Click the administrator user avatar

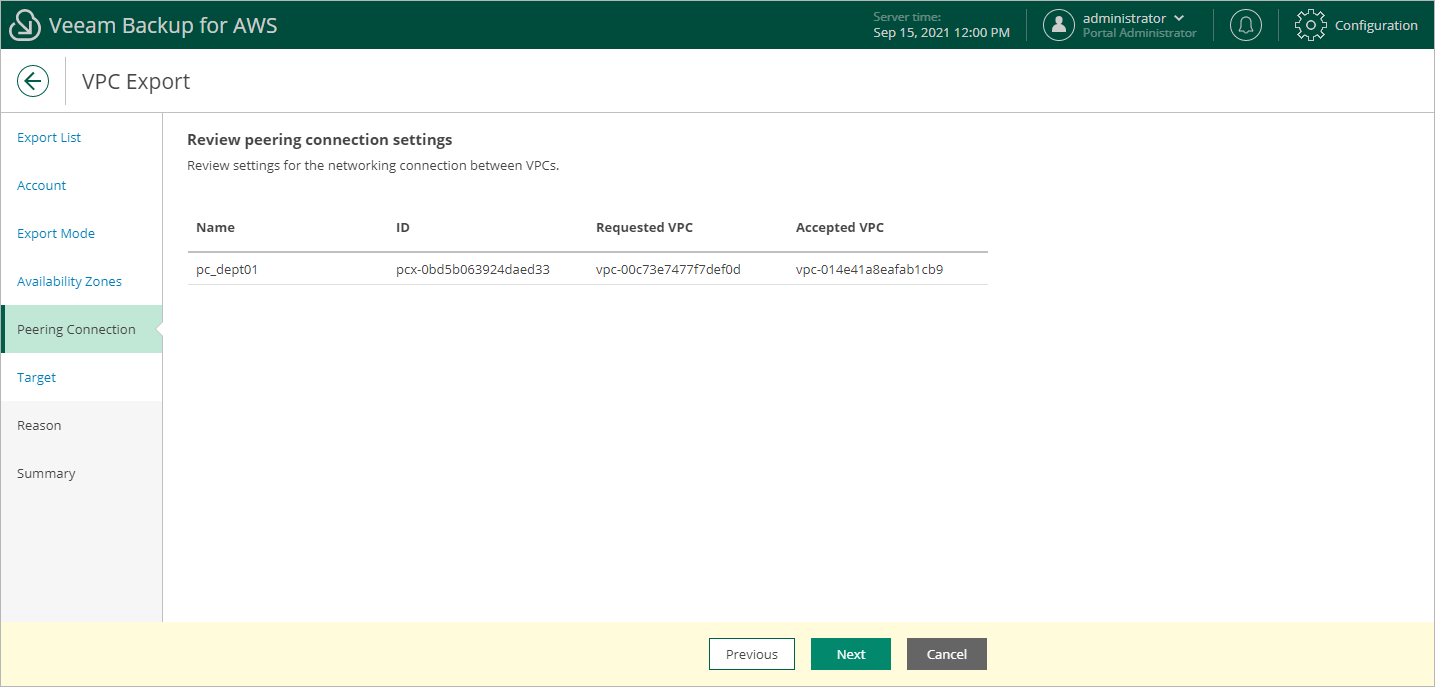(x=1059, y=25)
